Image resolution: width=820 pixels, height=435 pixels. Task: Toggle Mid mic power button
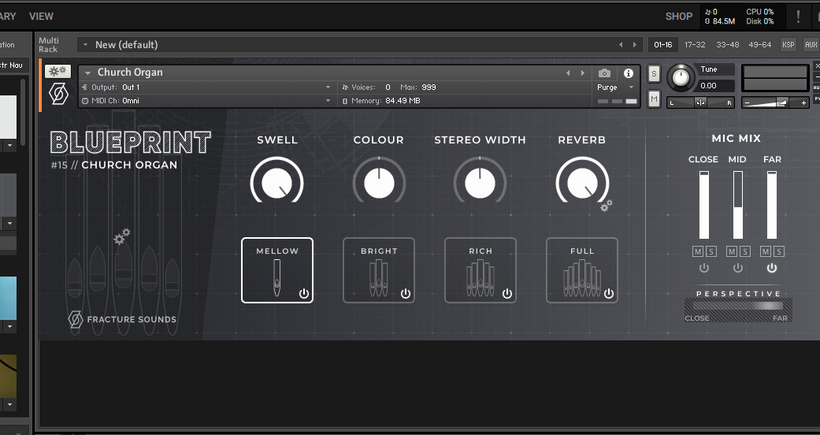(737, 268)
